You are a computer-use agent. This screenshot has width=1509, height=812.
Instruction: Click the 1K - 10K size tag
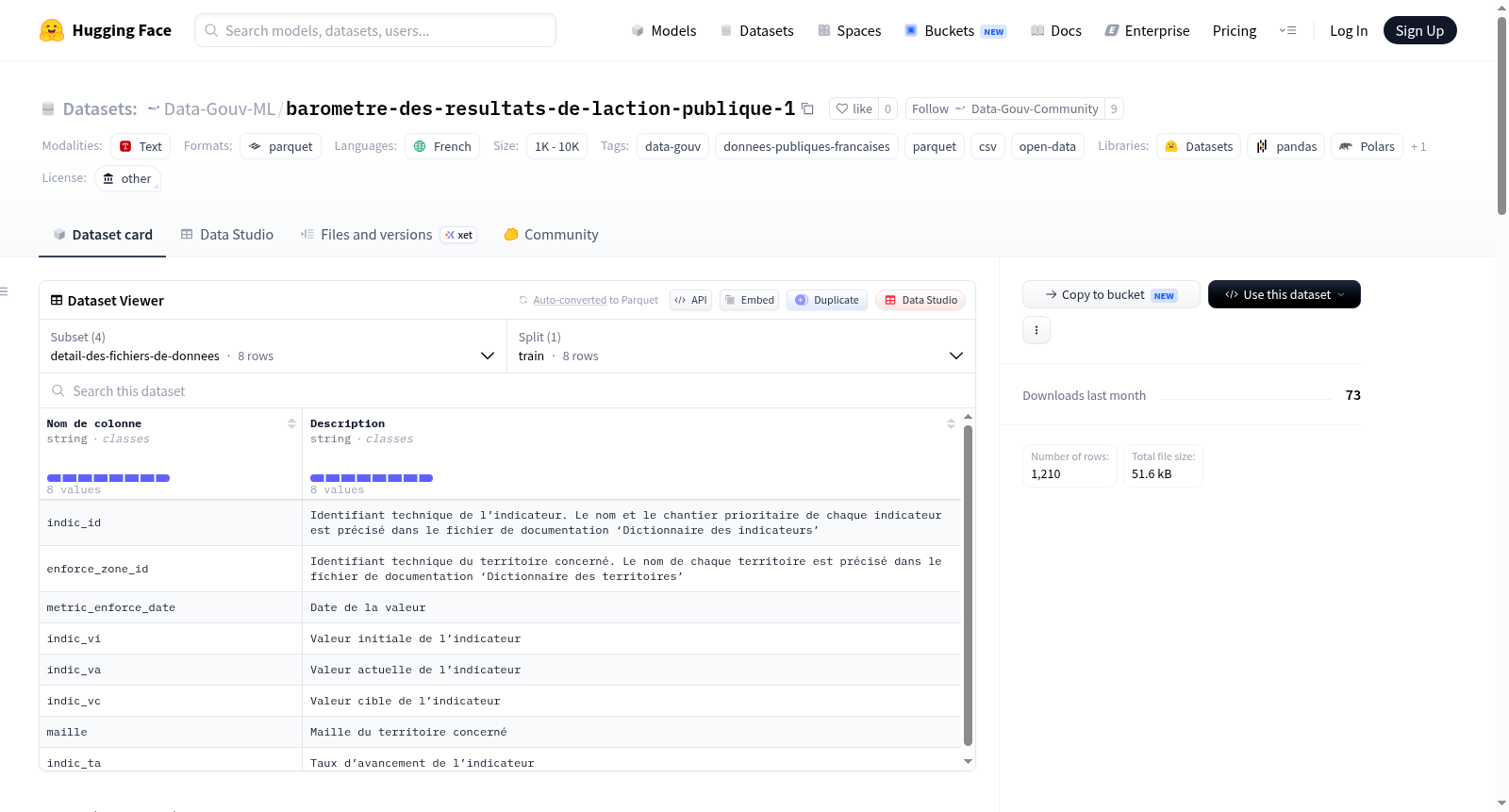click(556, 146)
